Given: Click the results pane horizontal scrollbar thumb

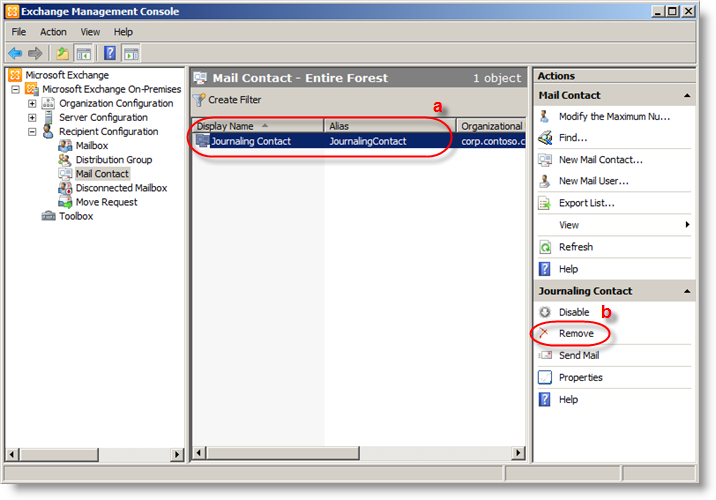Looking at the screenshot, I should (283, 453).
